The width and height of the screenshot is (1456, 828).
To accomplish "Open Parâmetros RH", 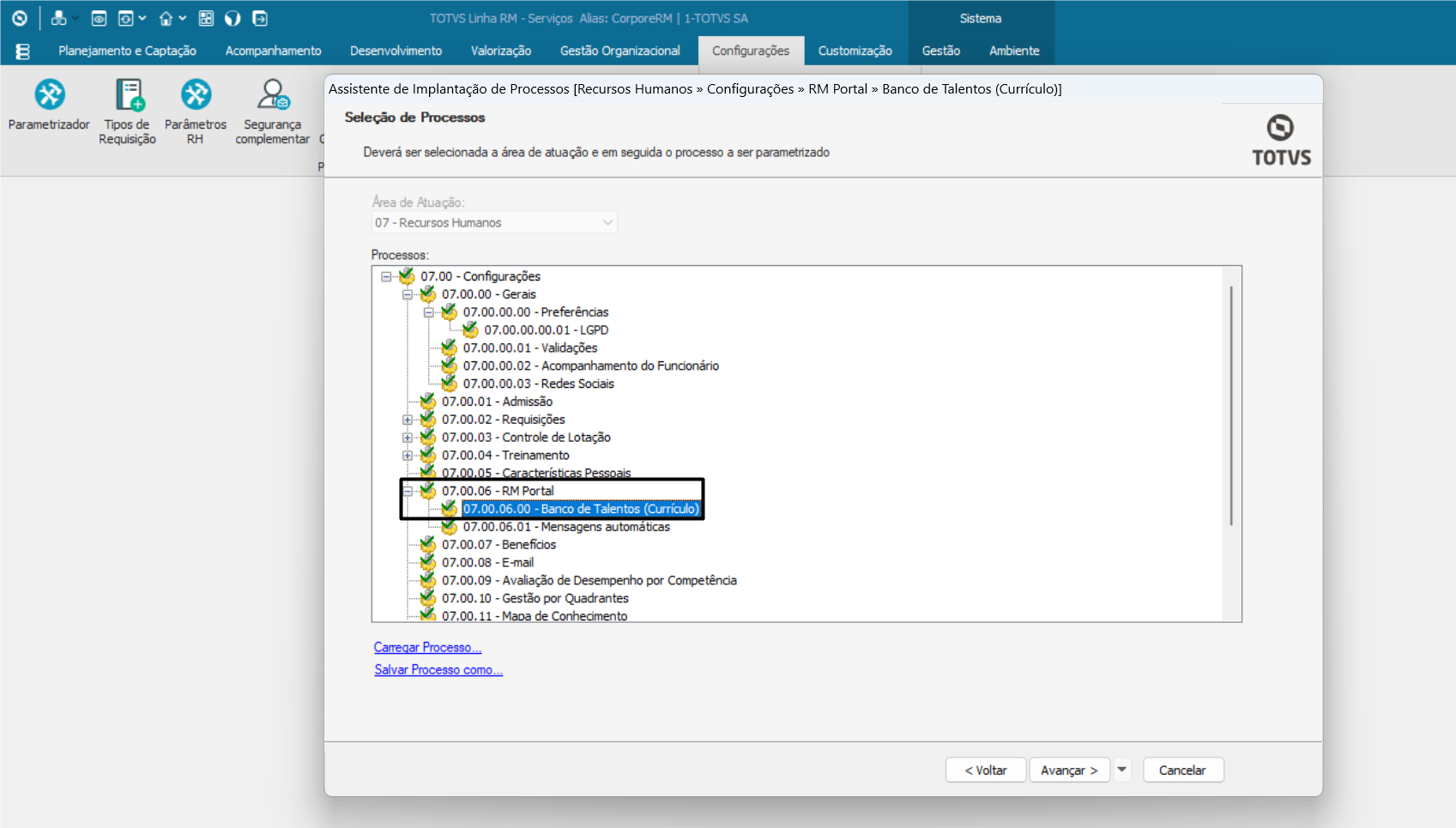I will 196,112.
